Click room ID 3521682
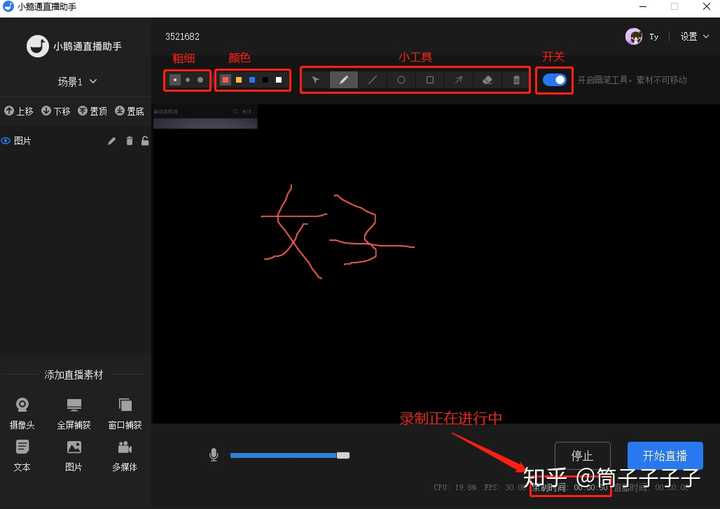Viewport: 720px width, 509px height. coord(182,36)
